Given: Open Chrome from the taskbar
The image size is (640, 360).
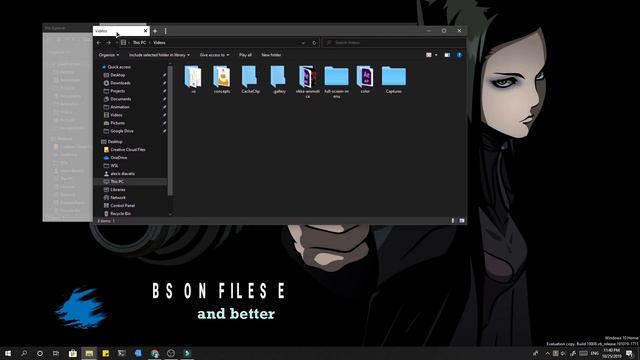Looking at the screenshot, I should 155,353.
